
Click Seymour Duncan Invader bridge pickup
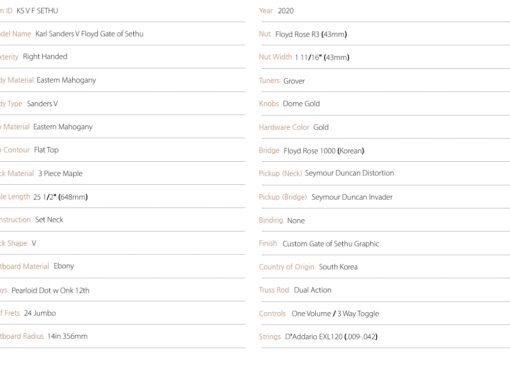coord(352,197)
